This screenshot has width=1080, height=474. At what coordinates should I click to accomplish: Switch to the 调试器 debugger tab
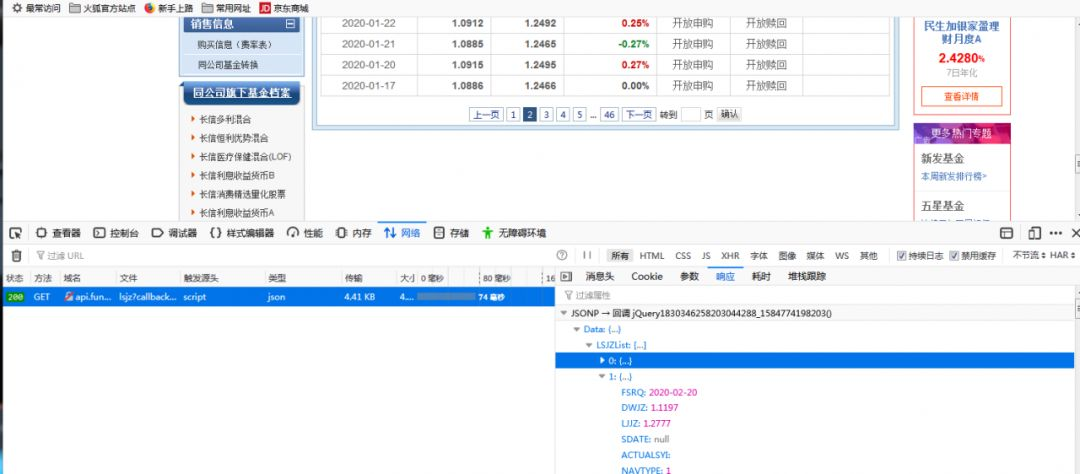[x=174, y=233]
